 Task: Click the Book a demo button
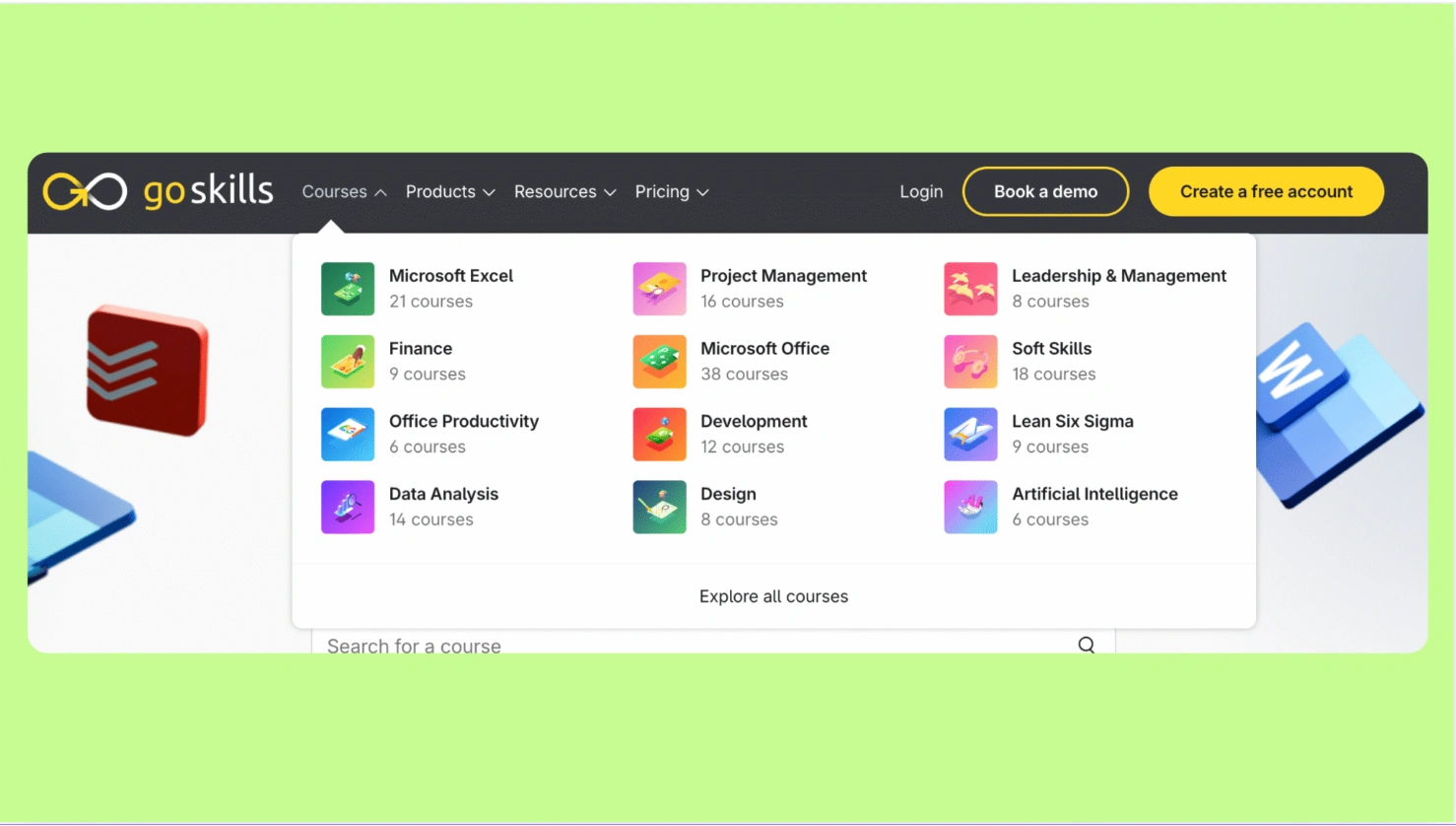point(1045,191)
